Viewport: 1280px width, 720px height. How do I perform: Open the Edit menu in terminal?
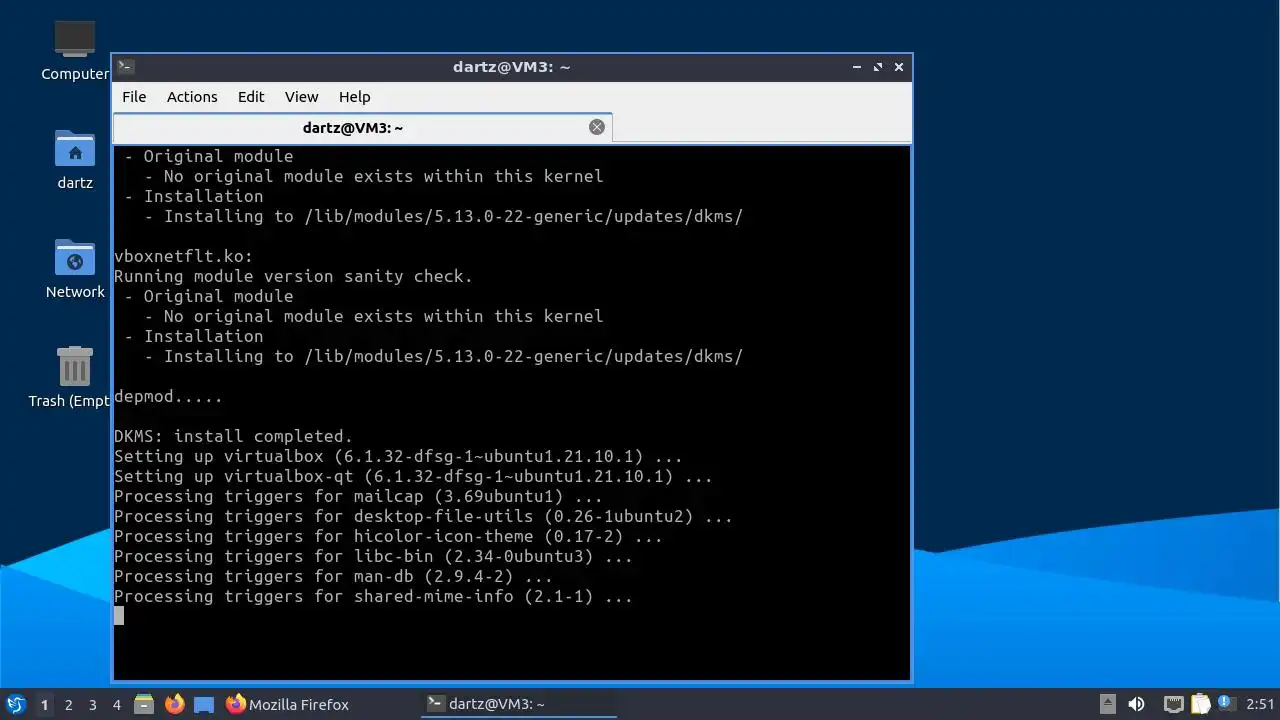click(251, 97)
